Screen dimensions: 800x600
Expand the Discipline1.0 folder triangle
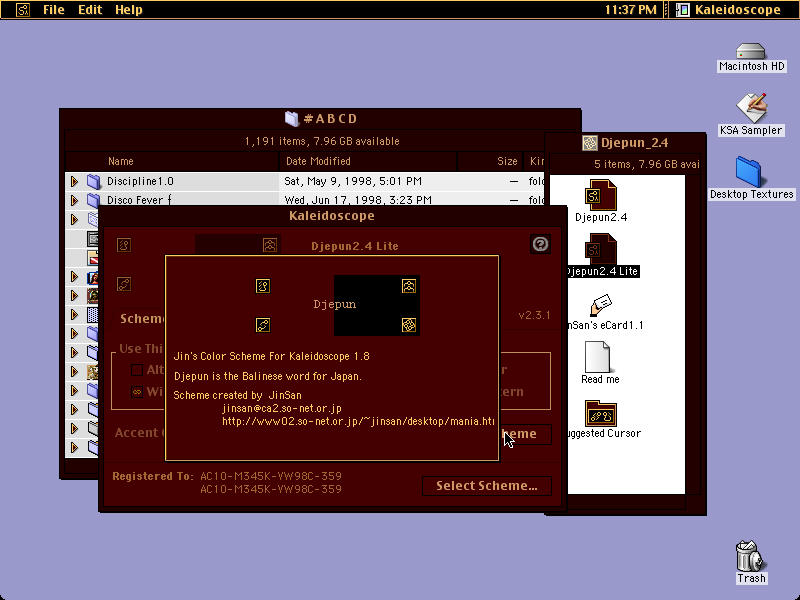(x=74, y=181)
